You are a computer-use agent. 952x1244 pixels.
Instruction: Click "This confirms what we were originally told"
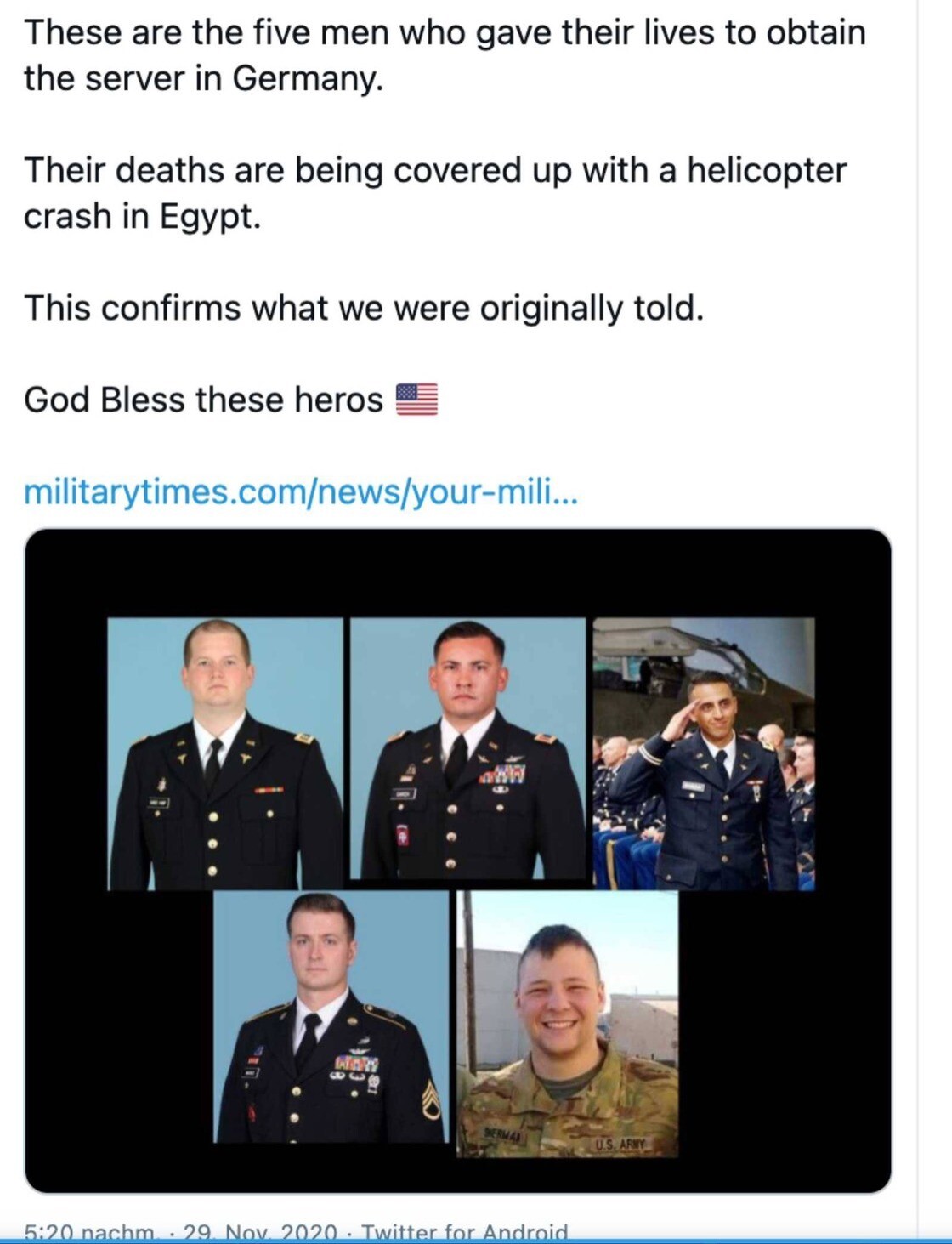tap(364, 308)
